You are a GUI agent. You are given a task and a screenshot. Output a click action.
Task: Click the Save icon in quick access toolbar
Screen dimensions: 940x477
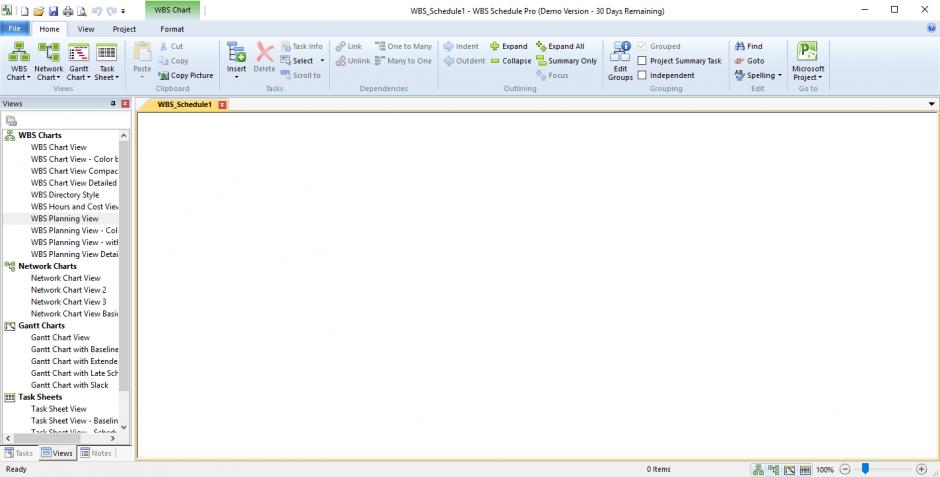(53, 11)
